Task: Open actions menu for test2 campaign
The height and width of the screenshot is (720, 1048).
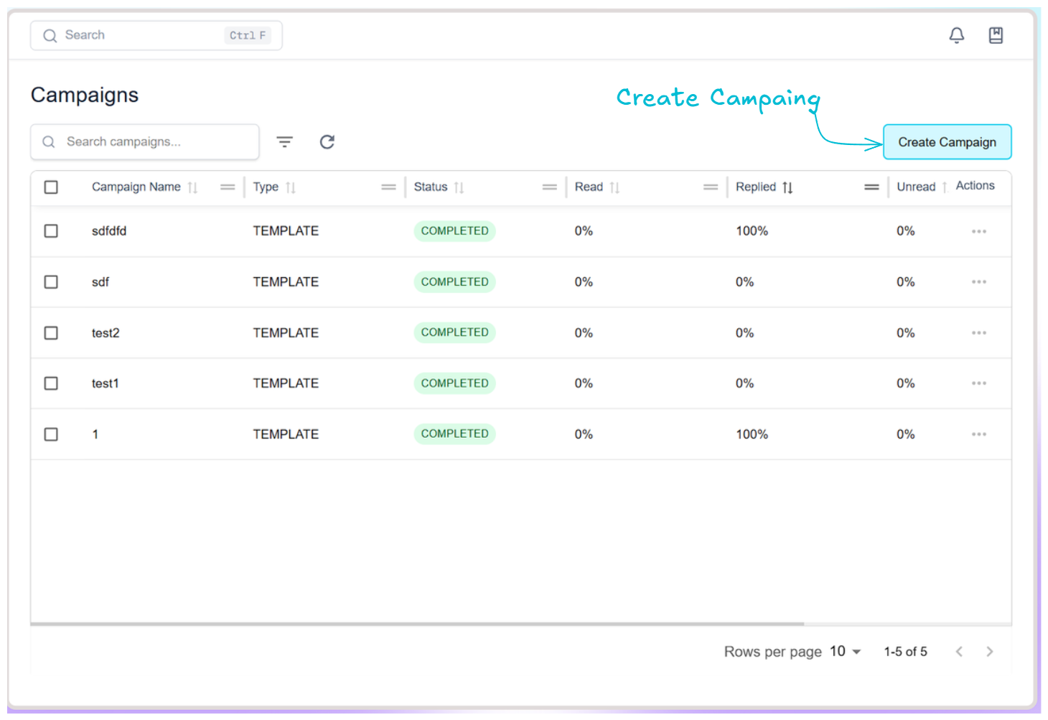Action: click(978, 333)
